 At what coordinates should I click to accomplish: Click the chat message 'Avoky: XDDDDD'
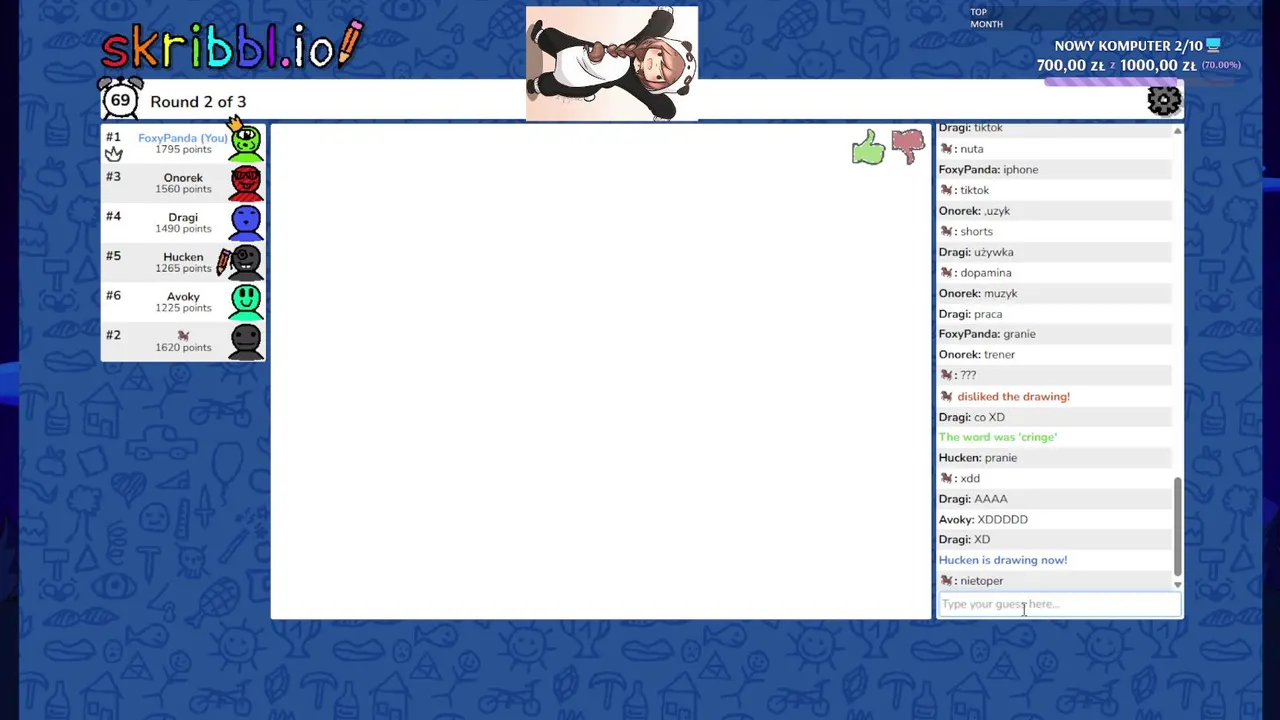point(983,519)
